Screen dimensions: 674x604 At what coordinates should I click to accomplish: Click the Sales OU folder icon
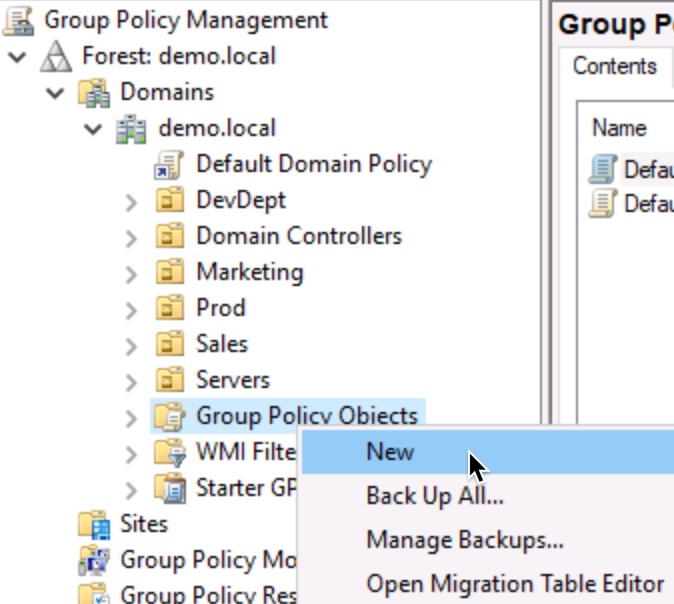pyautogui.click(x=170, y=344)
